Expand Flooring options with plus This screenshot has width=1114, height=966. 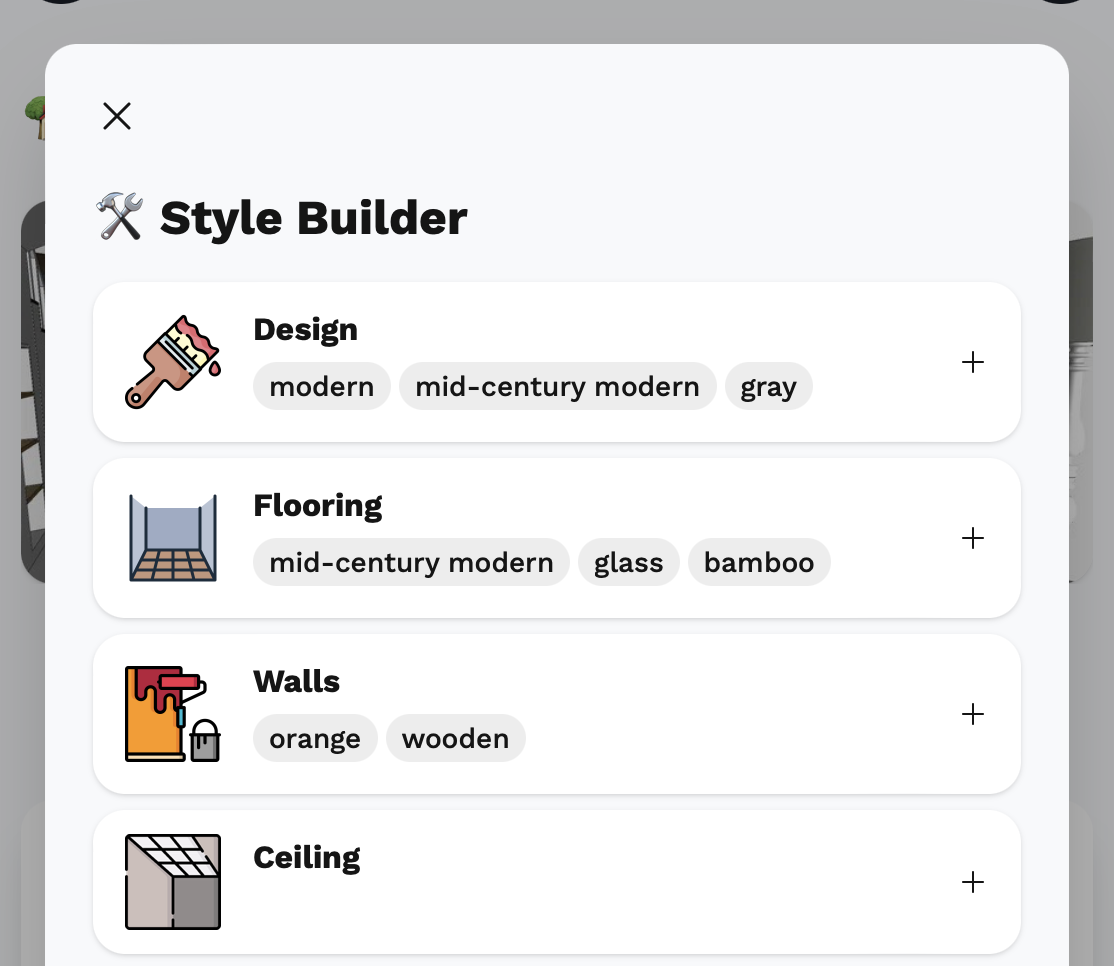(x=972, y=538)
